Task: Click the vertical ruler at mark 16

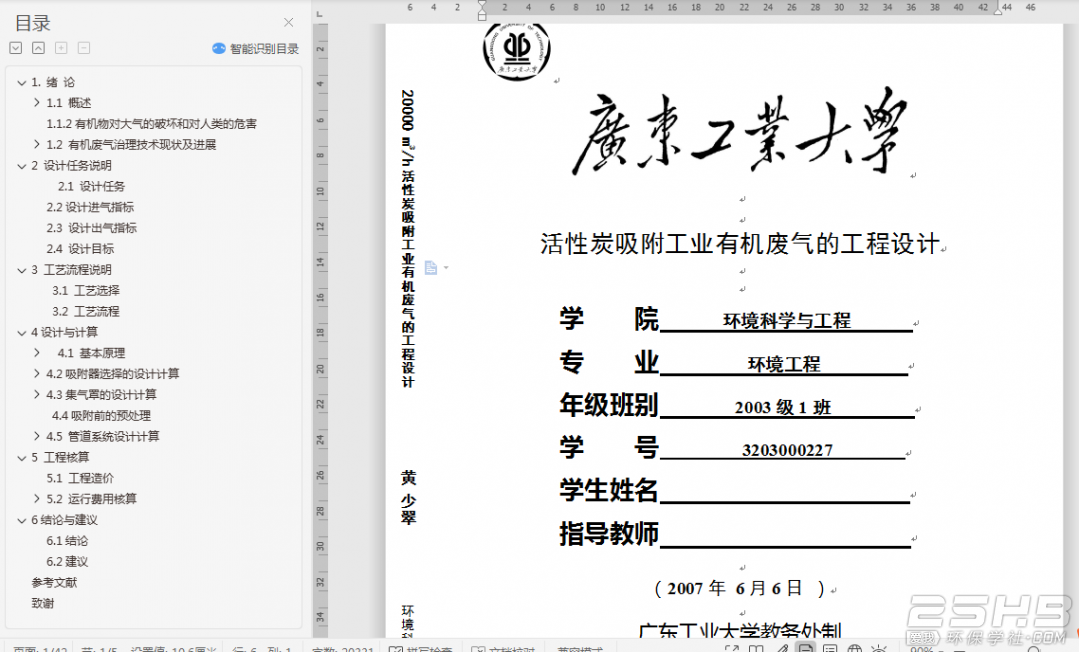Action: tap(320, 297)
